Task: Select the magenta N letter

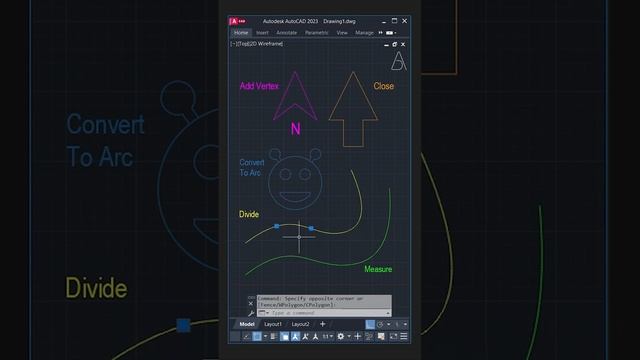Action: 296,129
